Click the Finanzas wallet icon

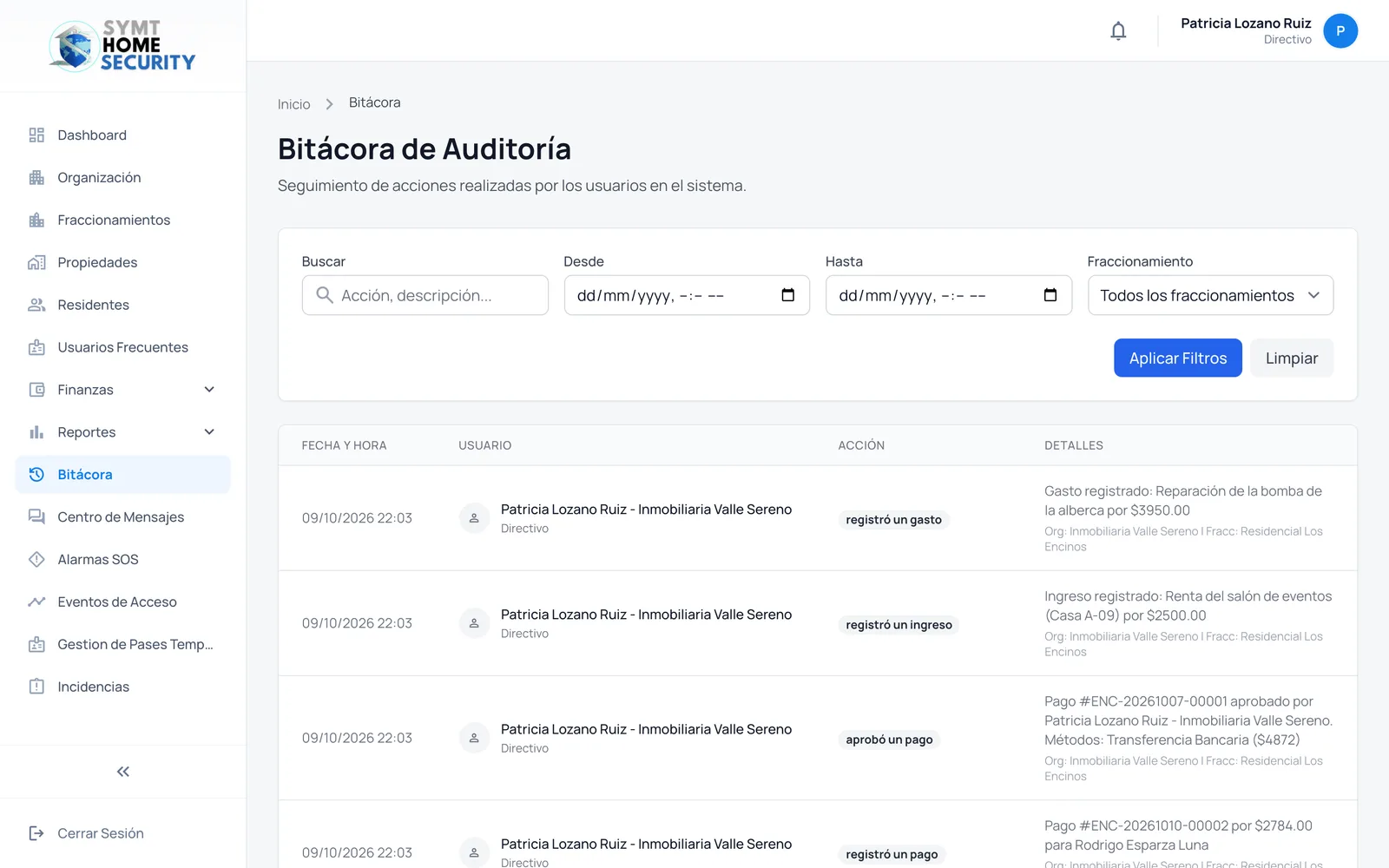36,390
